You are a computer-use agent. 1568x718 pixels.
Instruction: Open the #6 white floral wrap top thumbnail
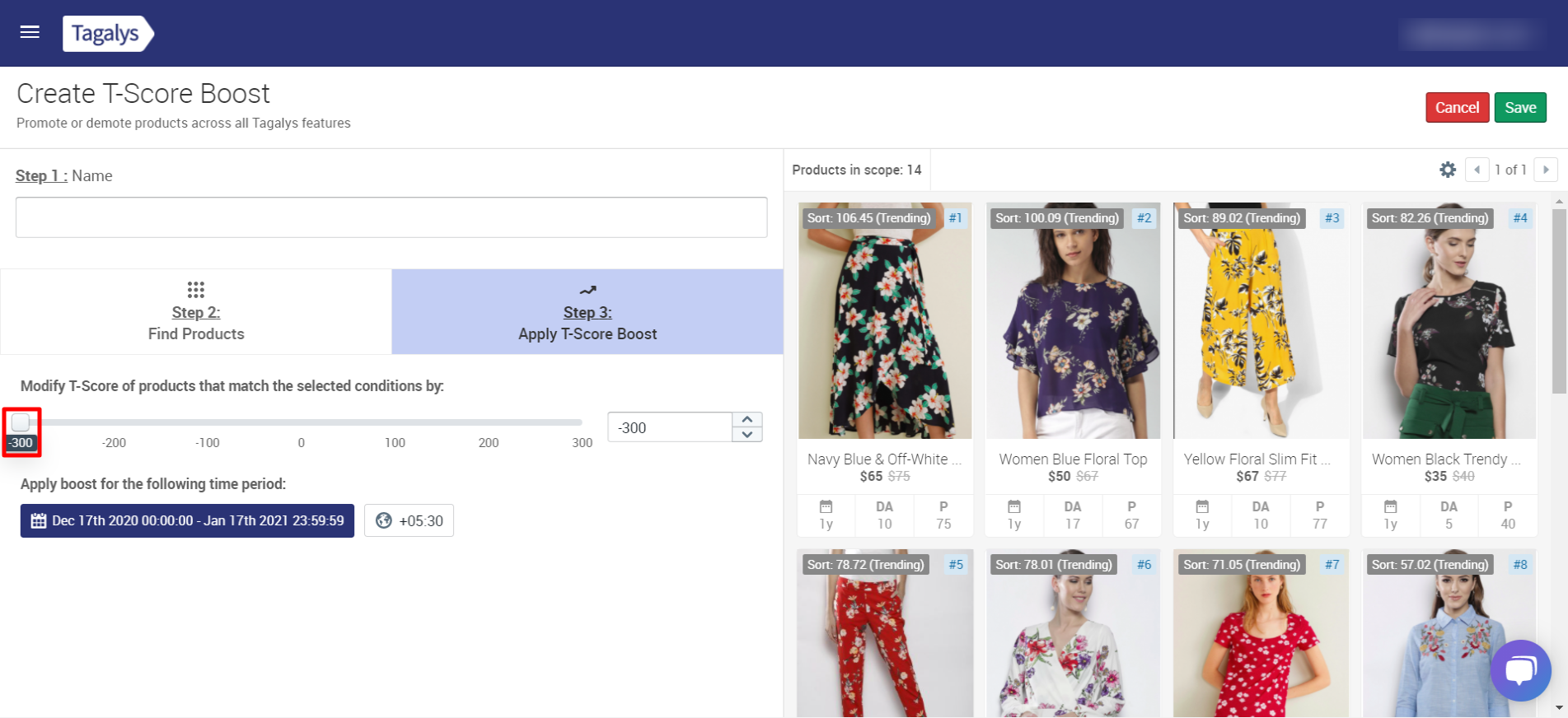click(x=1073, y=634)
